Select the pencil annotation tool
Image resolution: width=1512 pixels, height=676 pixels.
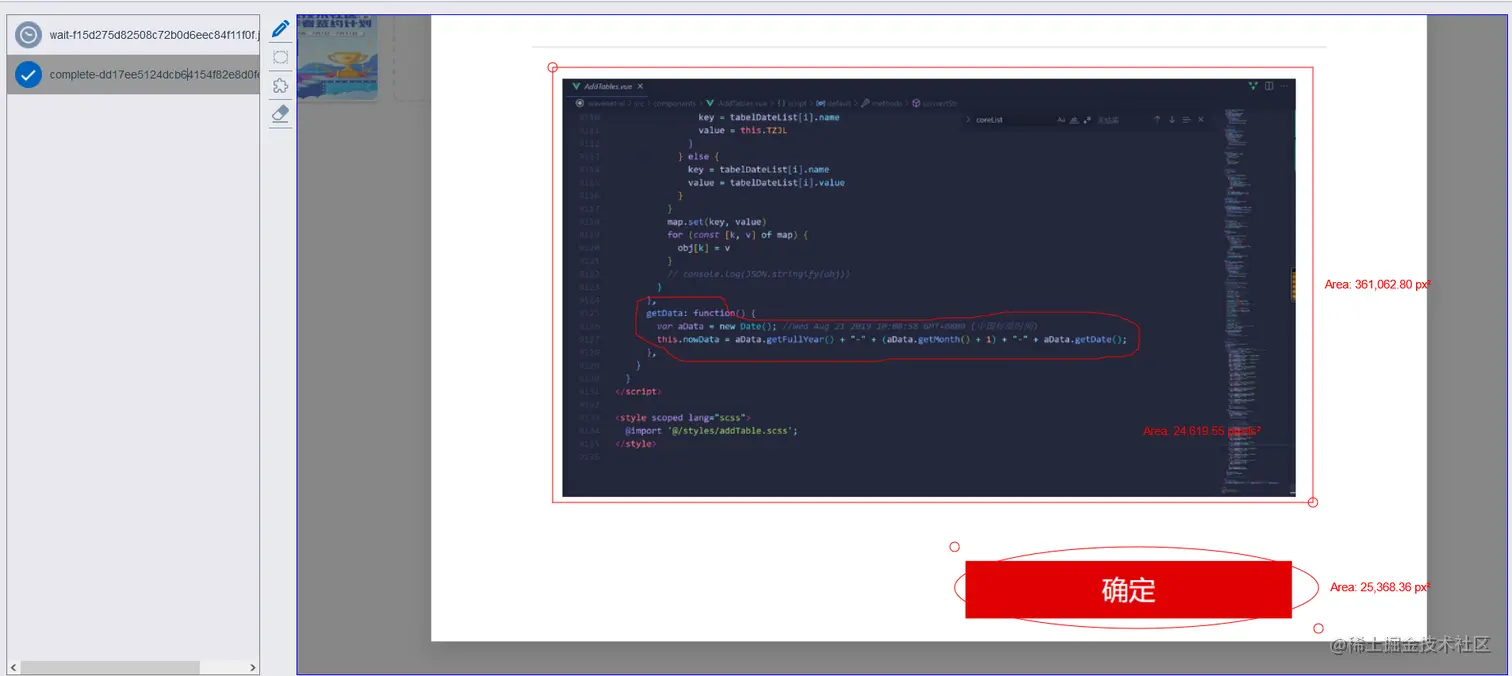280,28
